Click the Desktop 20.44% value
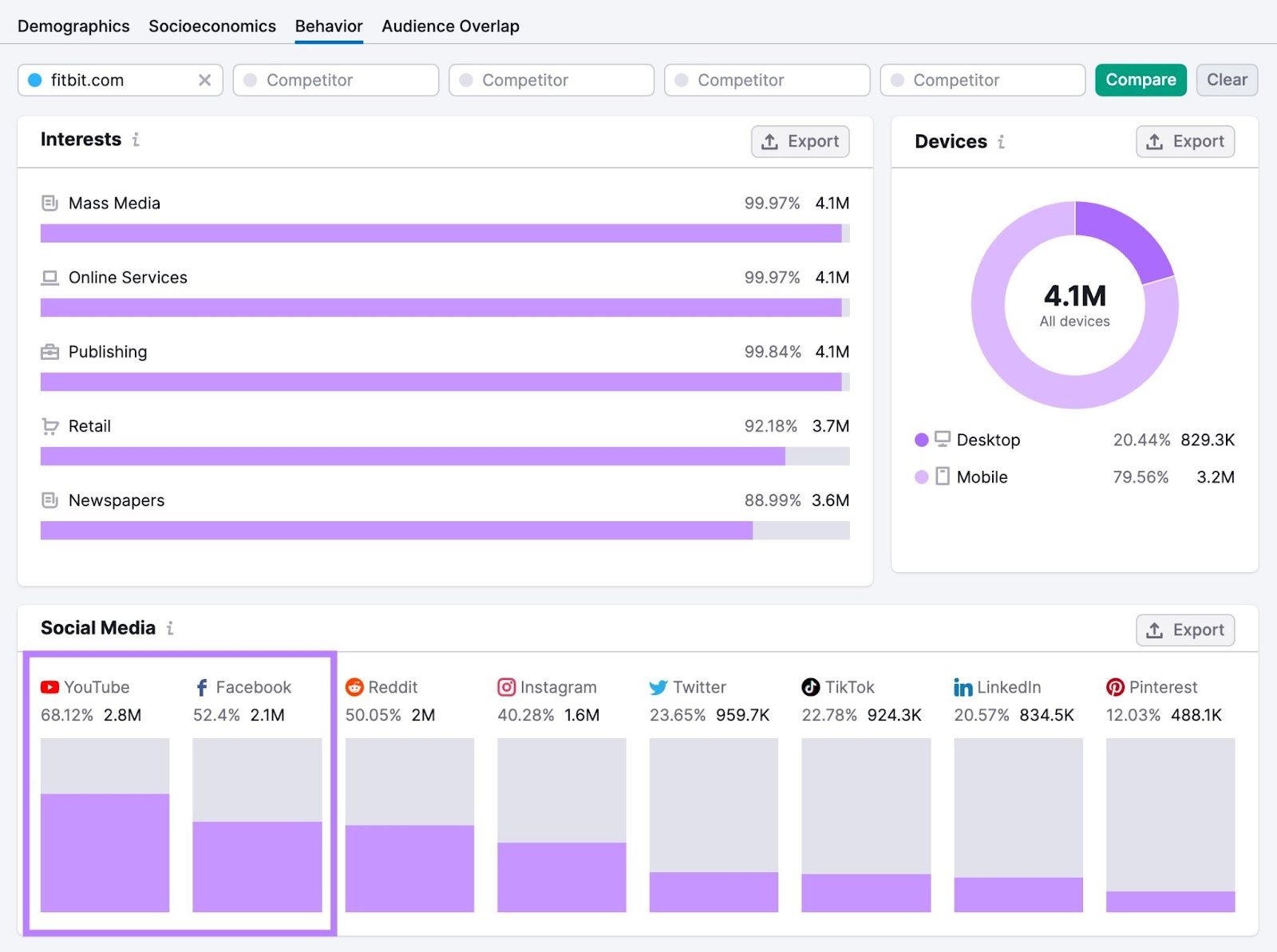1277x952 pixels. 1142,440
